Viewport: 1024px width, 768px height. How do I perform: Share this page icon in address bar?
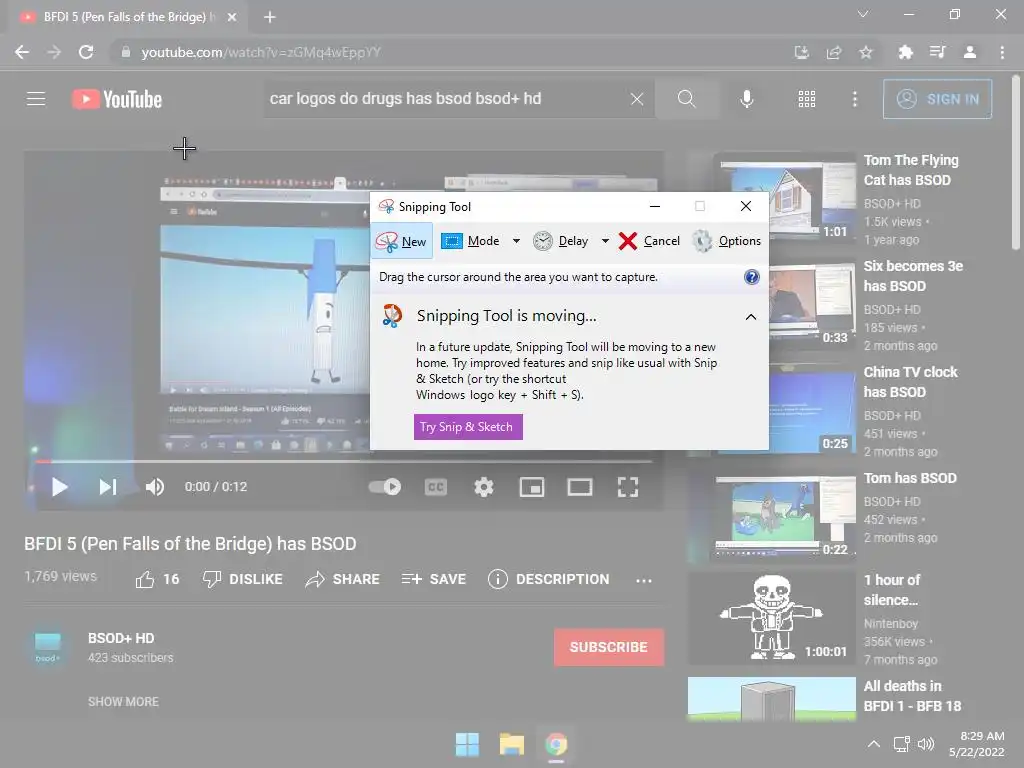pos(834,52)
